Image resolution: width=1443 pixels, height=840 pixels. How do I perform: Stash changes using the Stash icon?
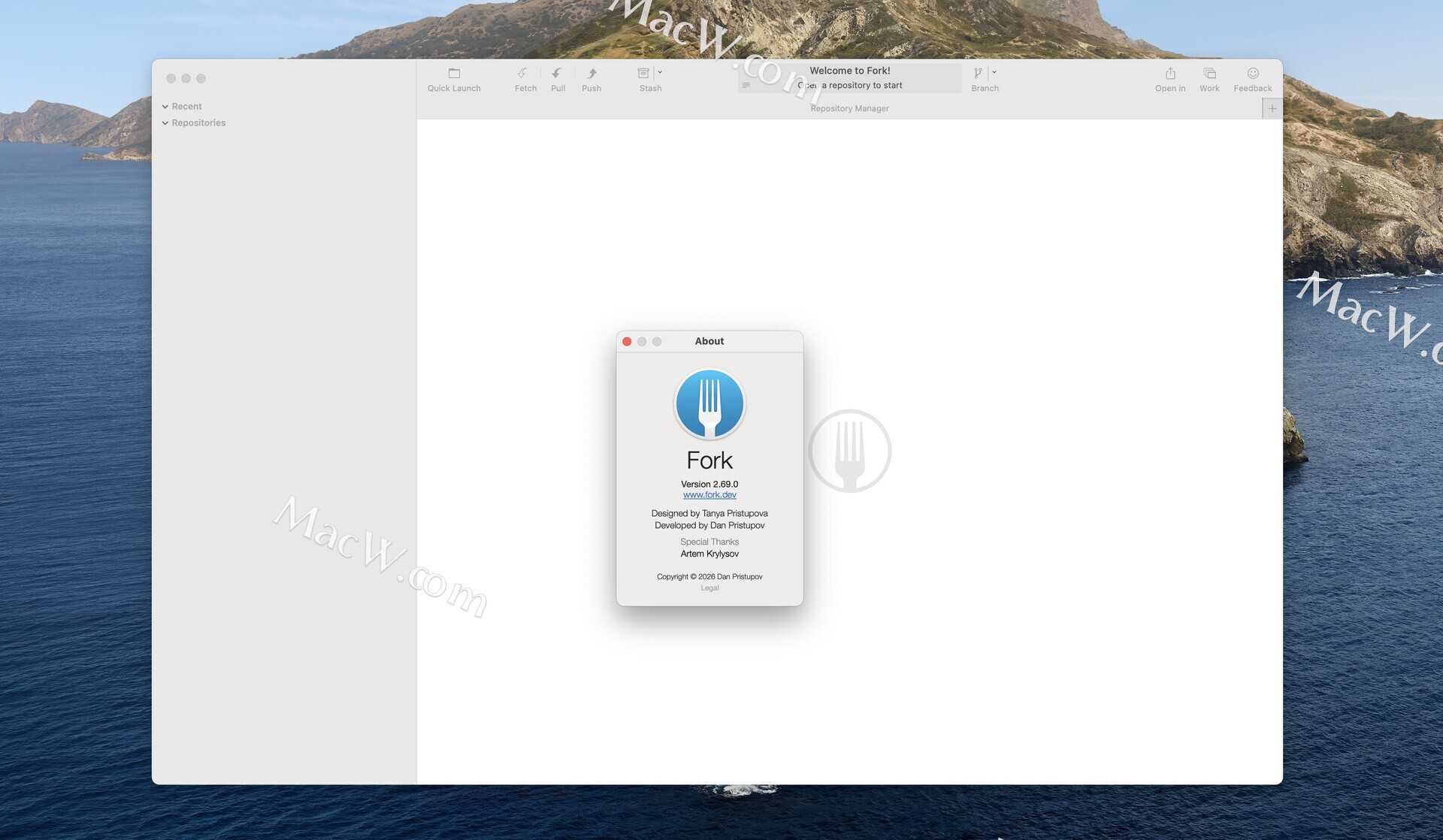[x=643, y=74]
